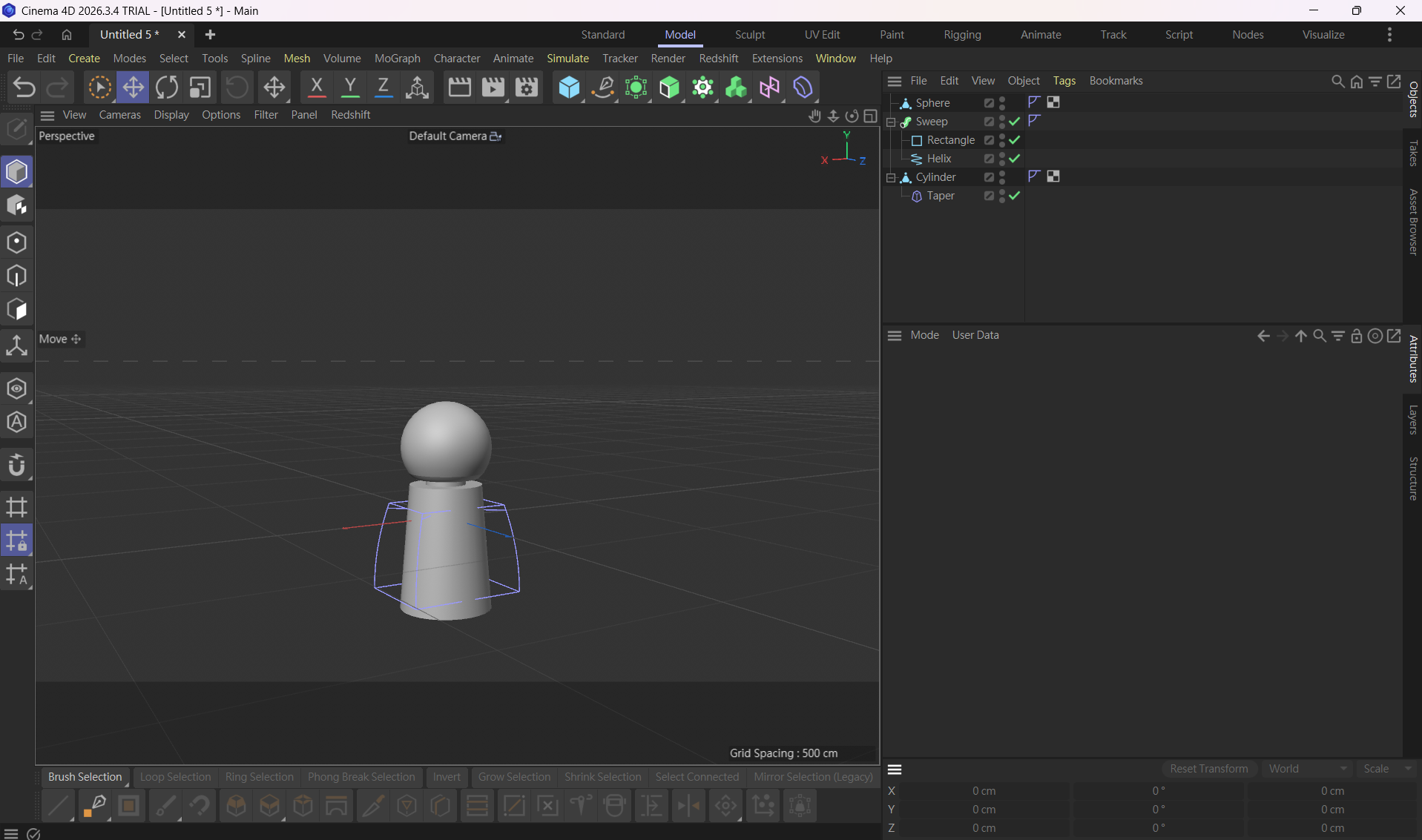Open layout options three-dot menu

point(1389,35)
